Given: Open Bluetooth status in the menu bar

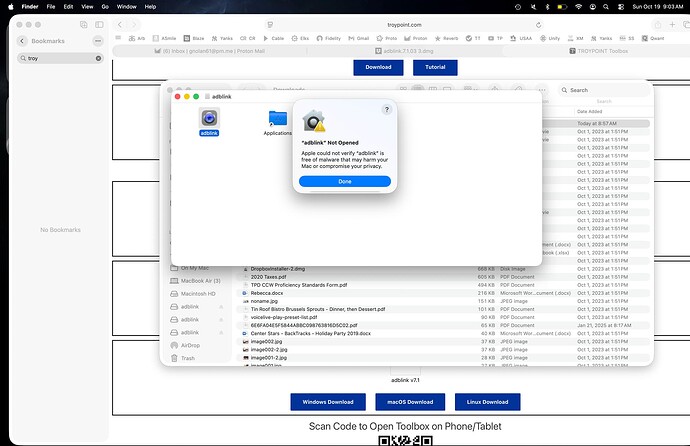Looking at the screenshot, I should point(547,7).
